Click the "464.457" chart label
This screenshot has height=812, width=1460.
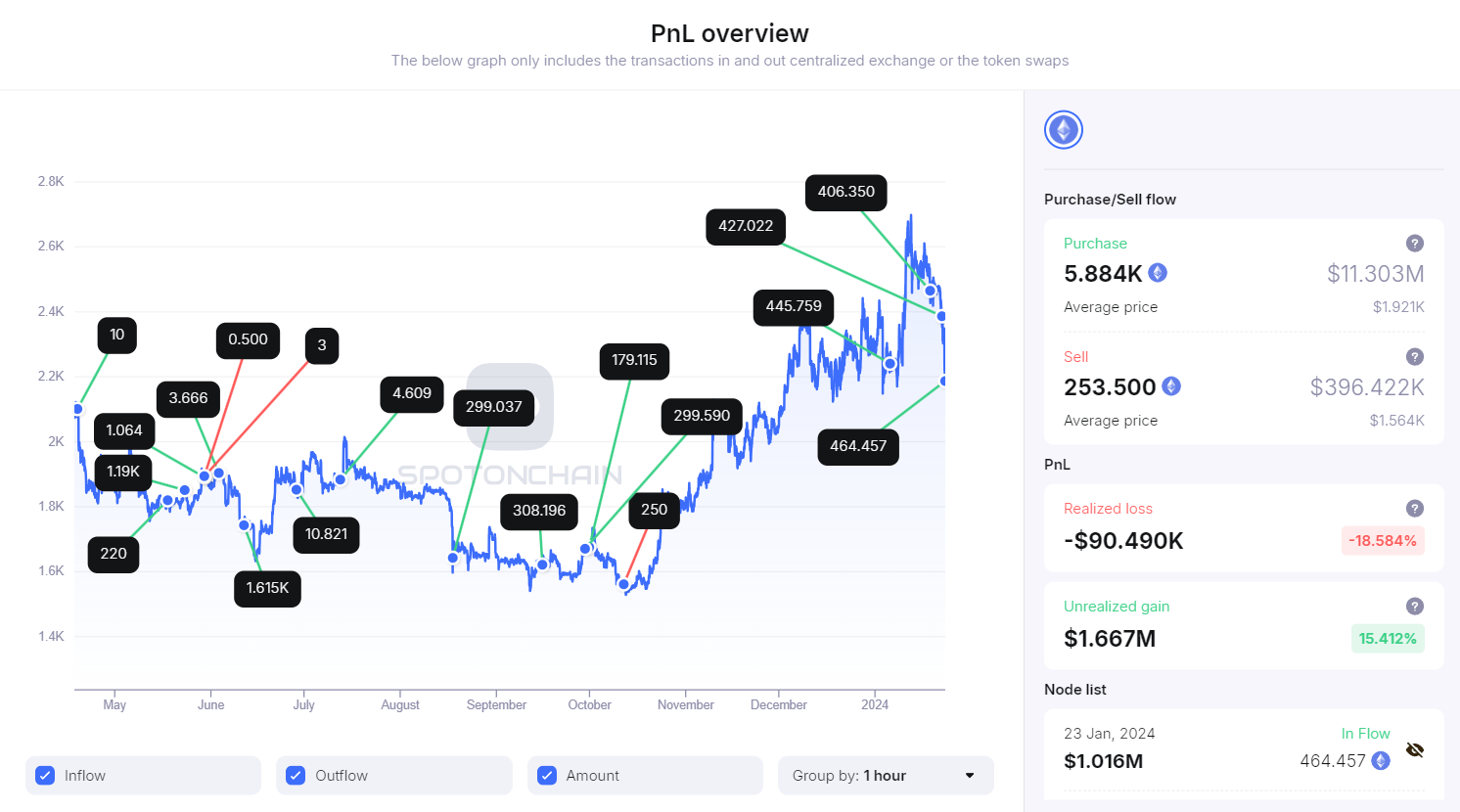click(x=858, y=447)
